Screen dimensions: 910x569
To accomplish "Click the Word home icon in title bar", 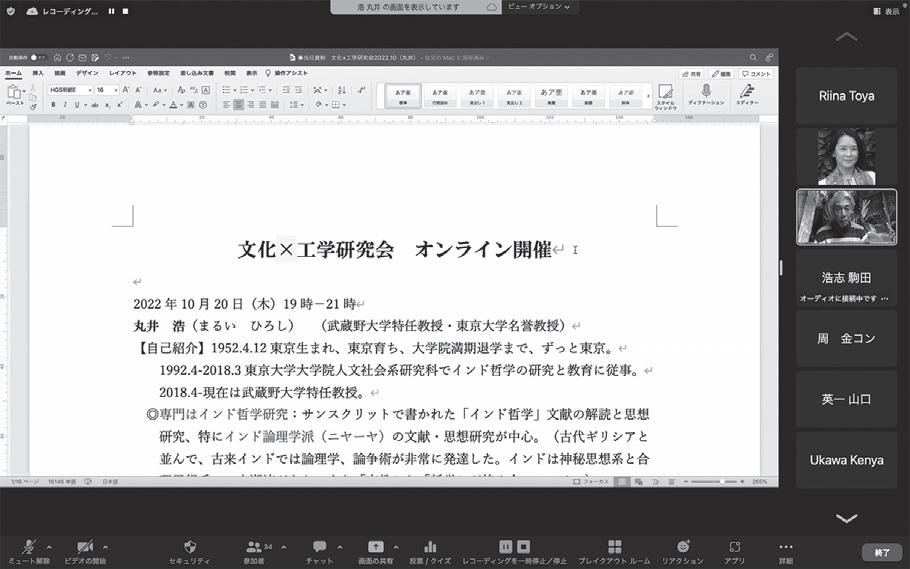I will point(57,57).
